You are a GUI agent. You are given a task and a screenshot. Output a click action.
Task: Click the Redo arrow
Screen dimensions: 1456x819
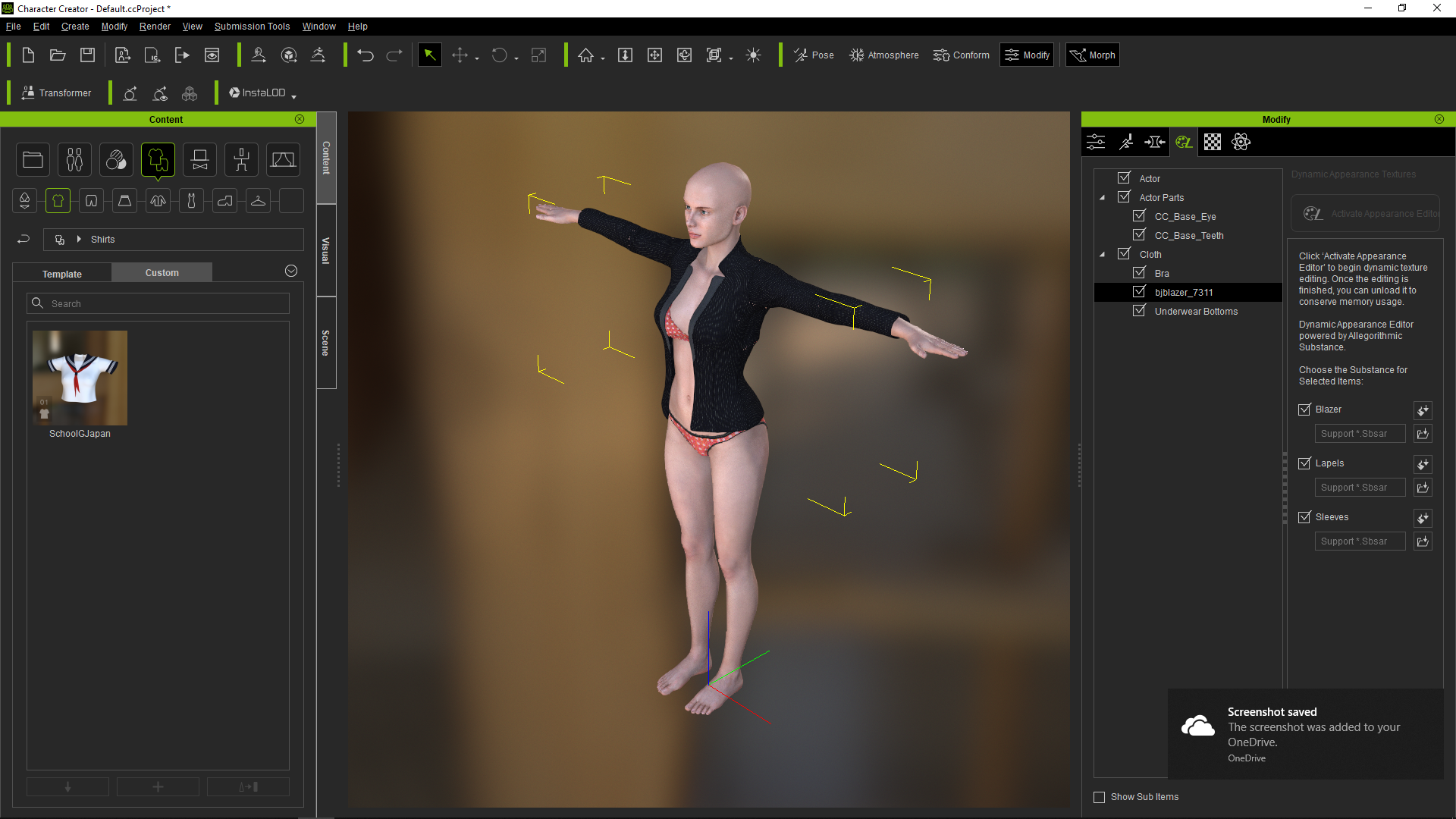click(x=394, y=55)
